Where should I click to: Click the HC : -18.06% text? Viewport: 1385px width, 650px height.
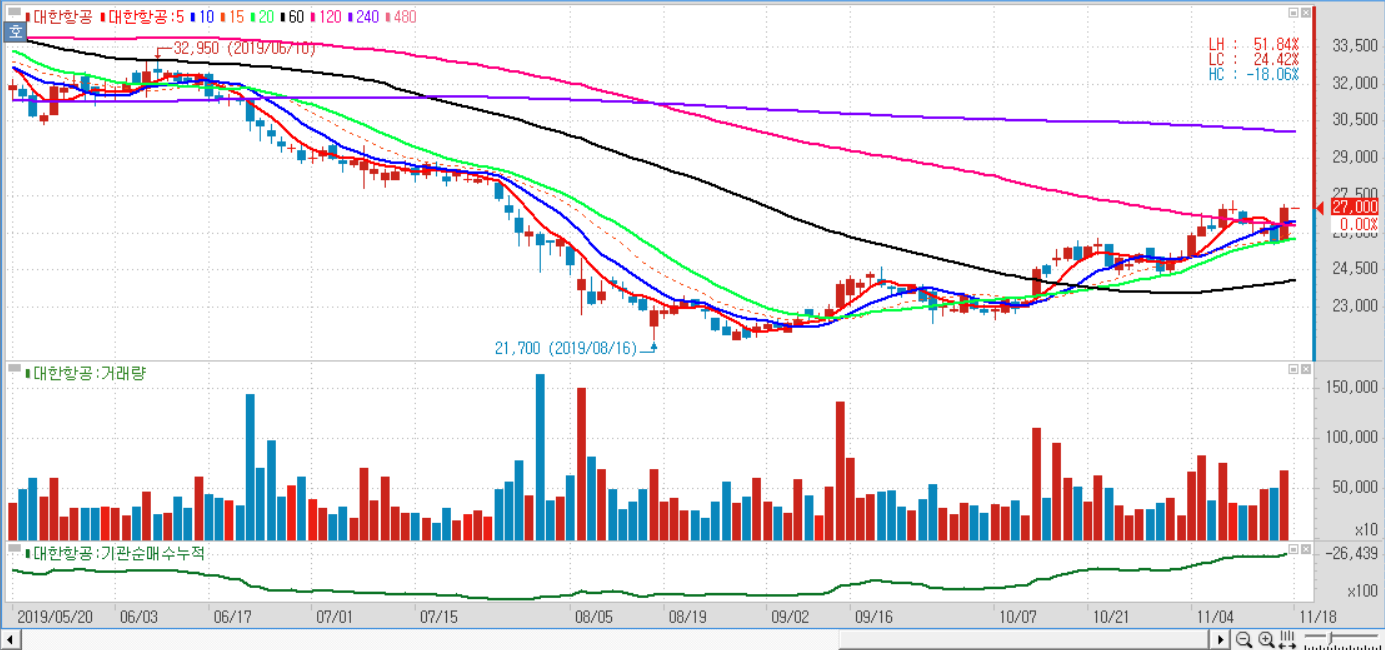tap(1253, 74)
